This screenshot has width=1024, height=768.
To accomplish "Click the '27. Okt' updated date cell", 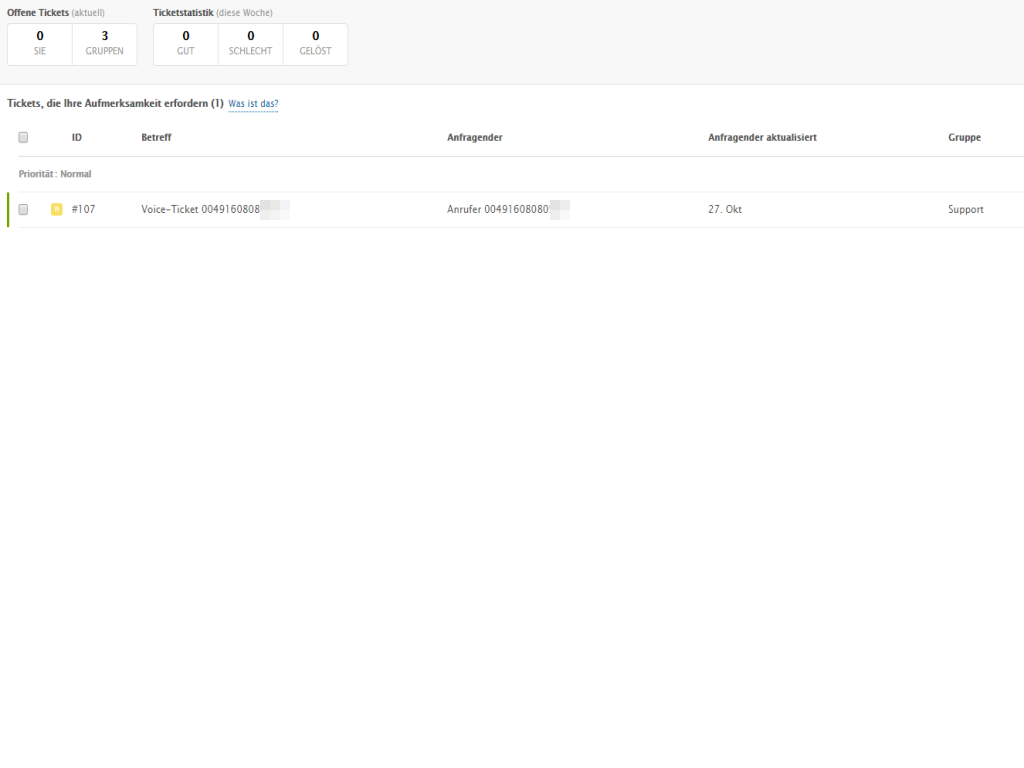I will tap(724, 209).
